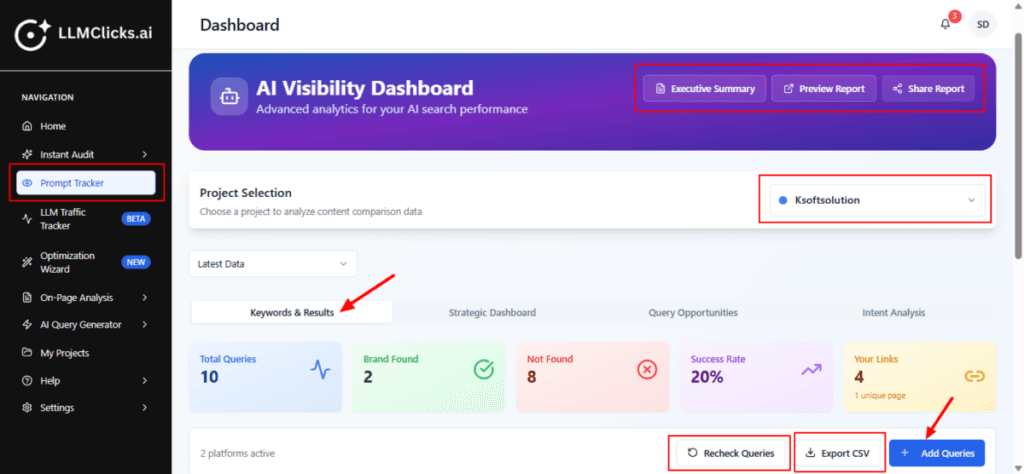The image size is (1024, 474).
Task: Open the Intent Analysis tab
Action: [x=893, y=313]
